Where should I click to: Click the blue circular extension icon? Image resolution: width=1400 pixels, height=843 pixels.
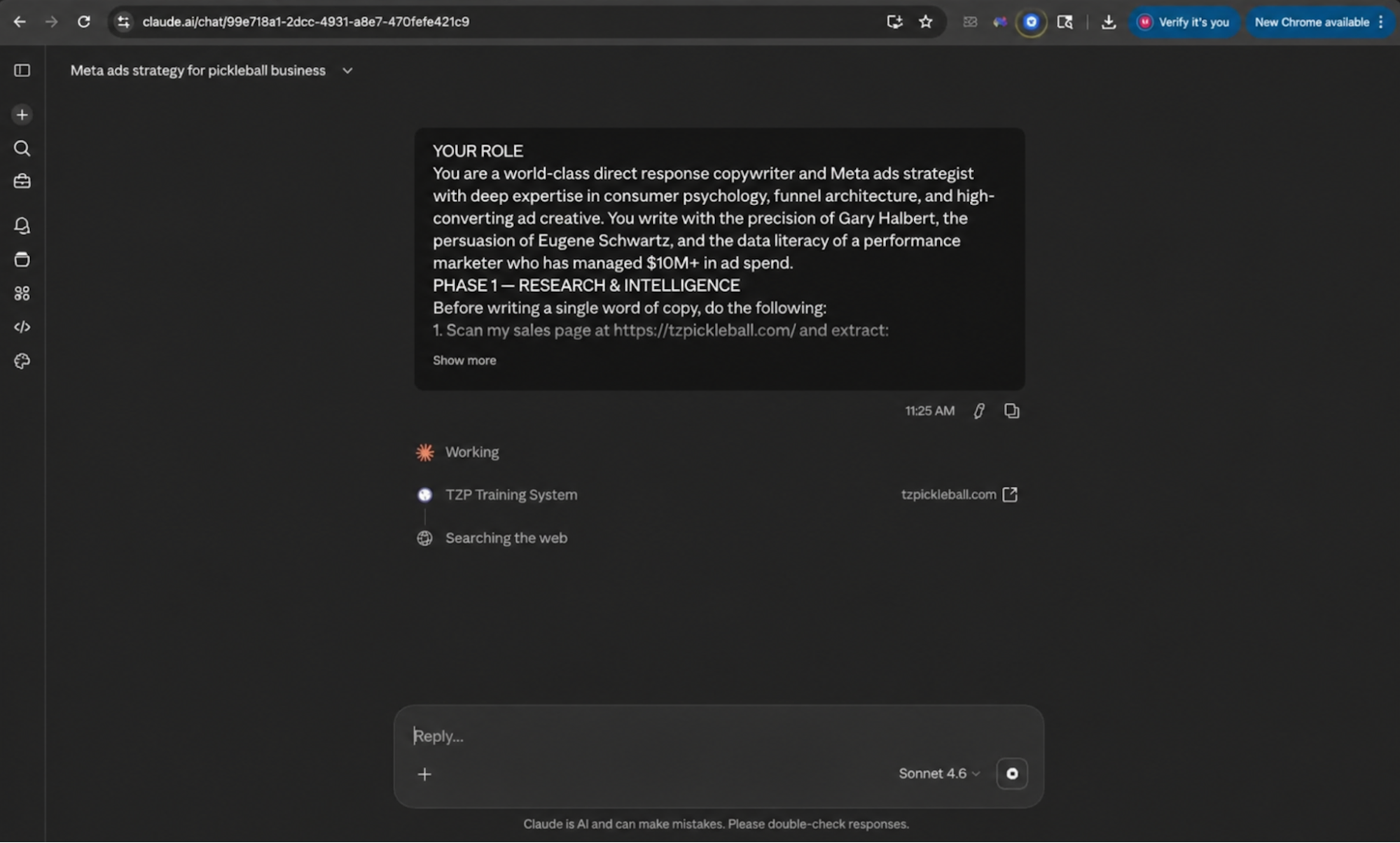(1031, 22)
